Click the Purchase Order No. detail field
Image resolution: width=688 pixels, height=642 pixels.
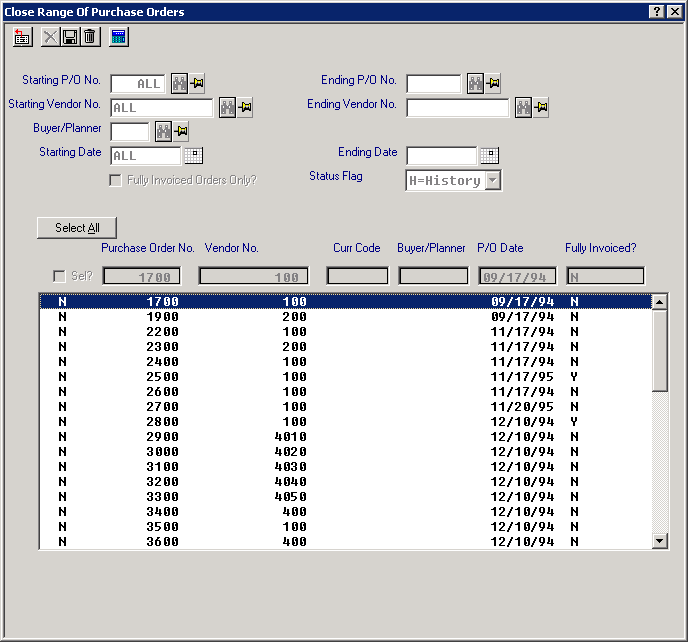[x=142, y=276]
